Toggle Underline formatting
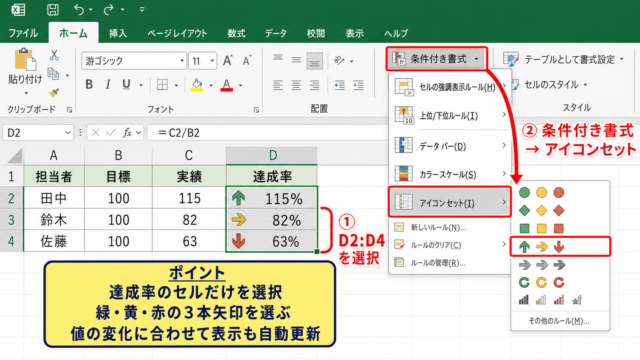This screenshot has height=360, width=640. click(127, 84)
